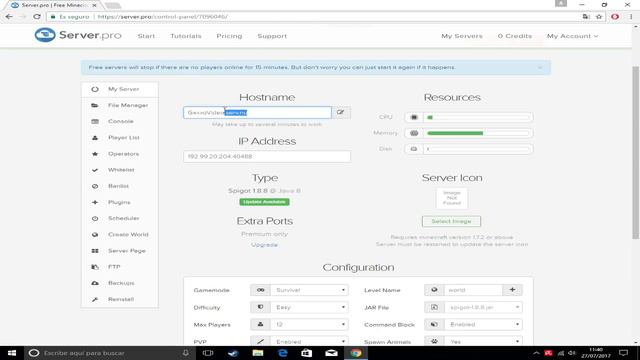Open Tutorials in the top navigation
This screenshot has width=640, height=360.
(x=186, y=36)
